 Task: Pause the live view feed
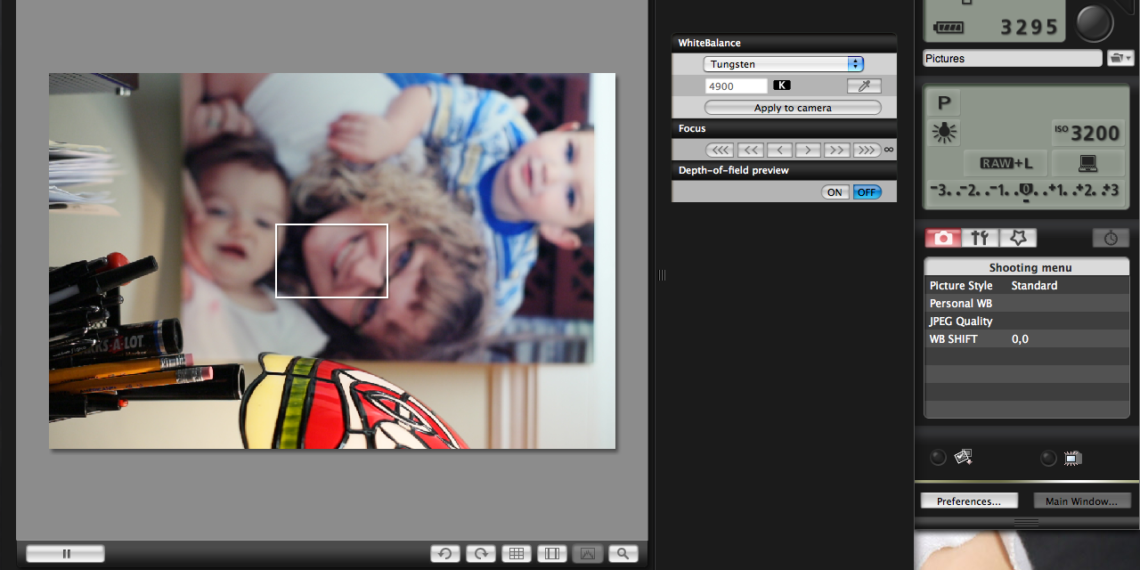65,554
